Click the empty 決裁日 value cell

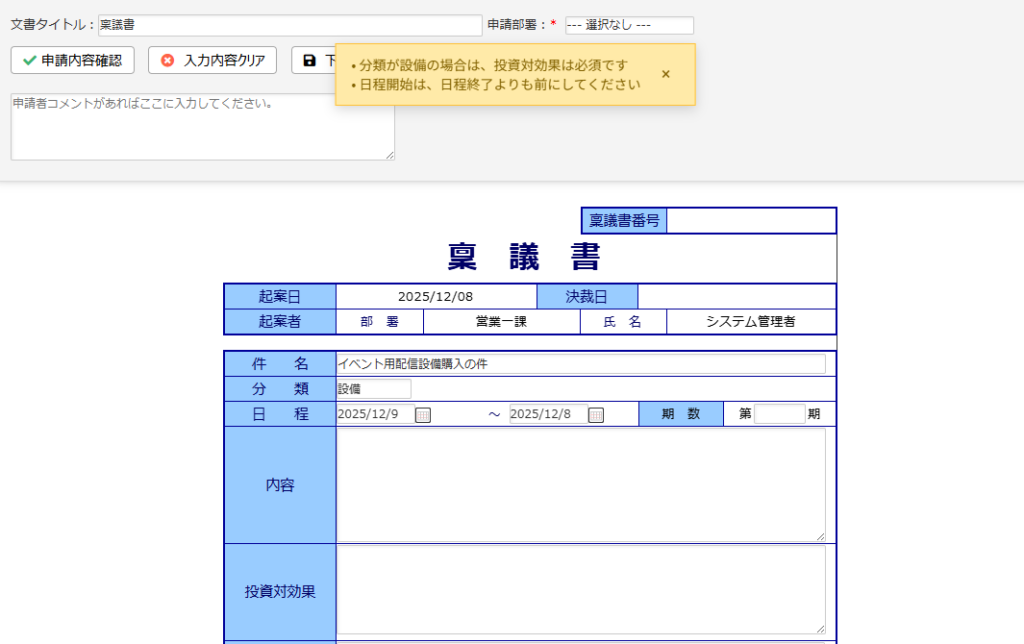pos(736,297)
